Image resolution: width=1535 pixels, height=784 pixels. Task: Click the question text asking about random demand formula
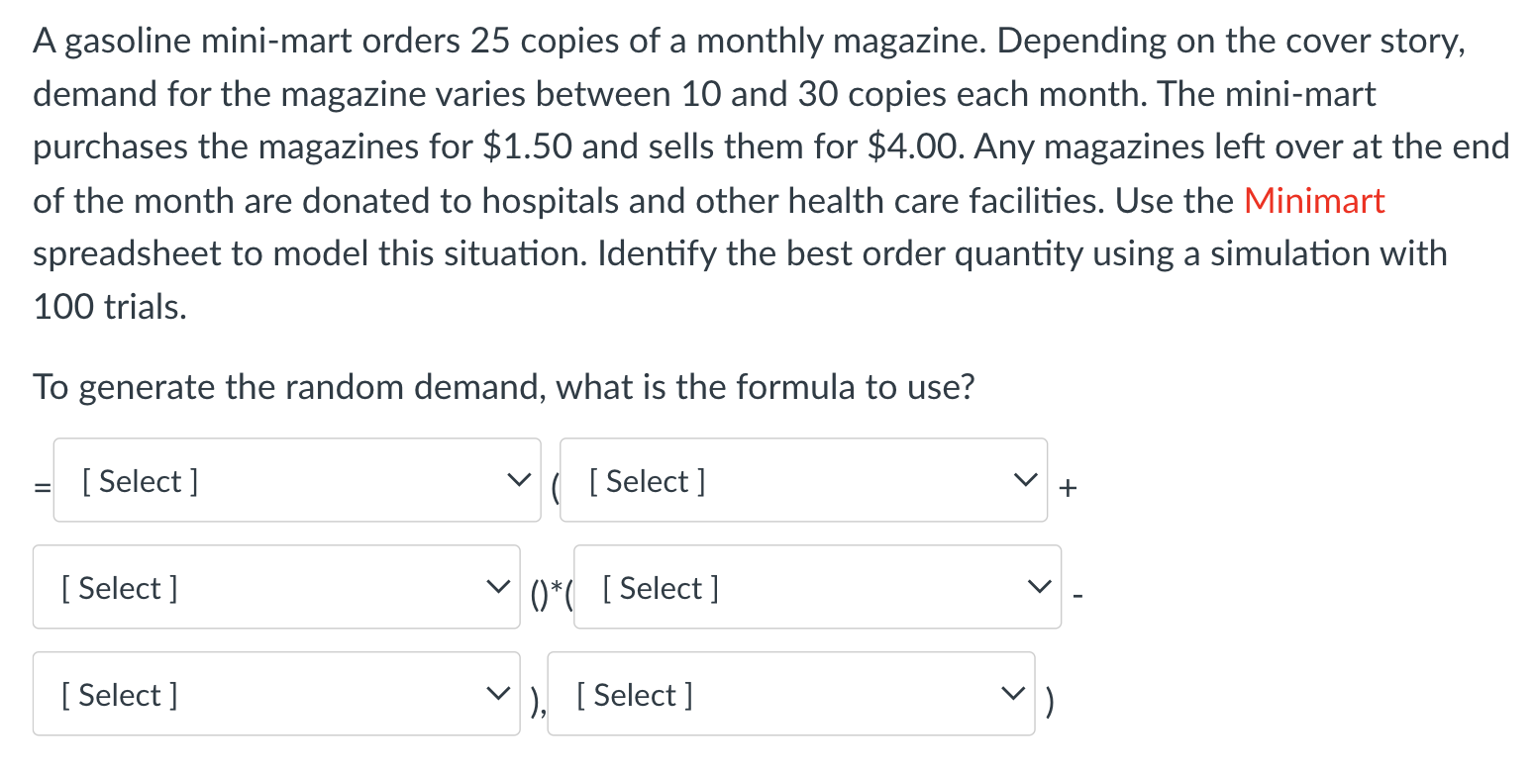pos(503,386)
